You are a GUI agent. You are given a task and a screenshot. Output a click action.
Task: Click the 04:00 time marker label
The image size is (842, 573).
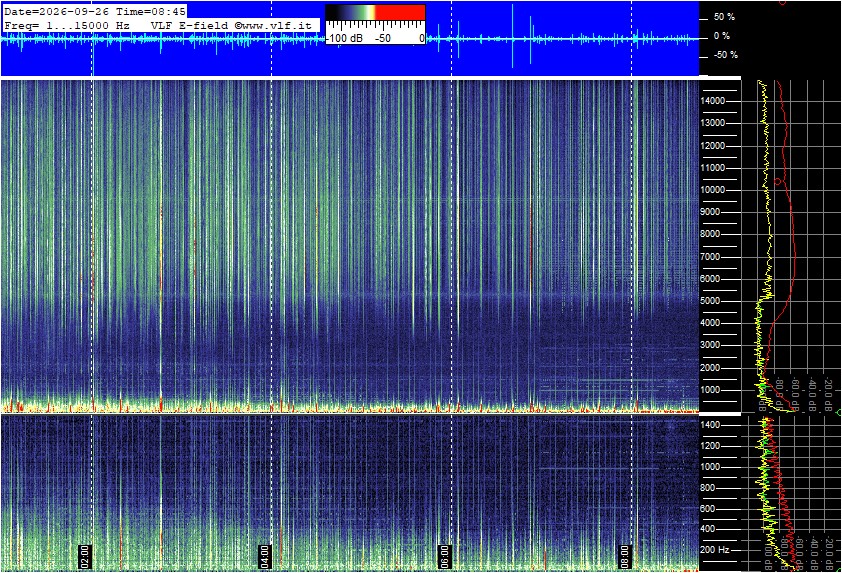click(264, 556)
